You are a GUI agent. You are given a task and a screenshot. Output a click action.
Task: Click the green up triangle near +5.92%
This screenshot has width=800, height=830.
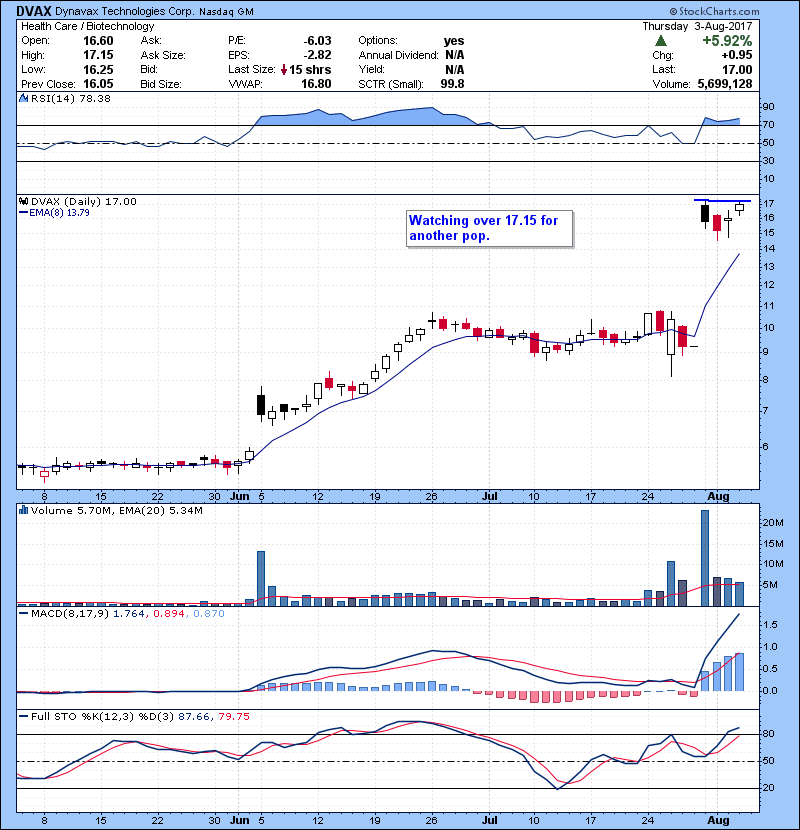[x=660, y=41]
